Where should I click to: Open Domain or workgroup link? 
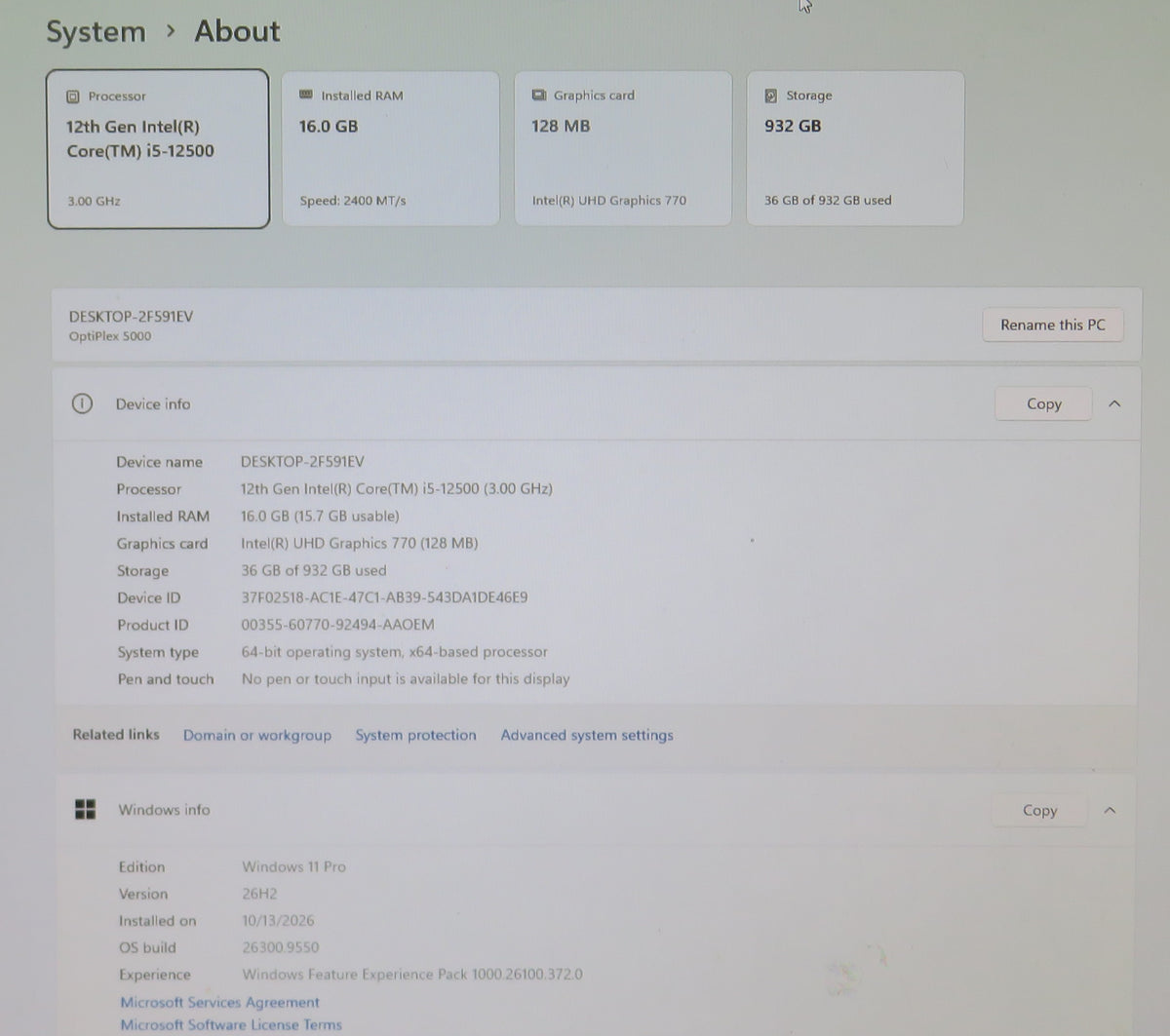(257, 735)
